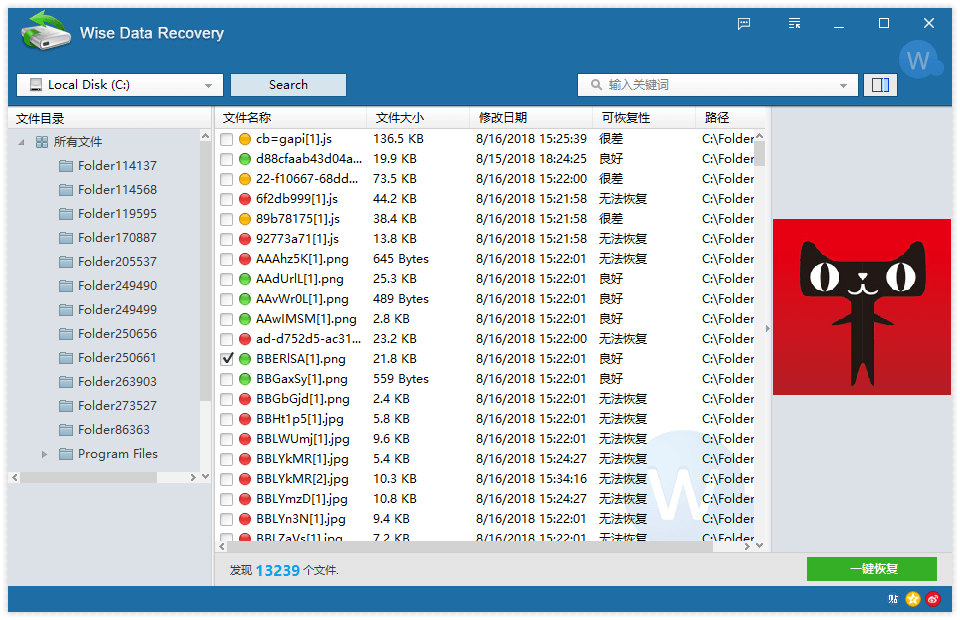This screenshot has width=960, height=620.
Task: Select the BBHt1p5[1].jpg file row
Action: pyautogui.click(x=487, y=419)
